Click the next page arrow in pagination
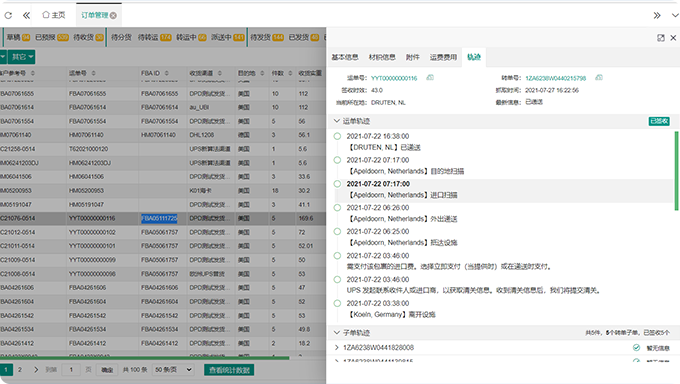This screenshot has height=384, width=680. coord(36,370)
